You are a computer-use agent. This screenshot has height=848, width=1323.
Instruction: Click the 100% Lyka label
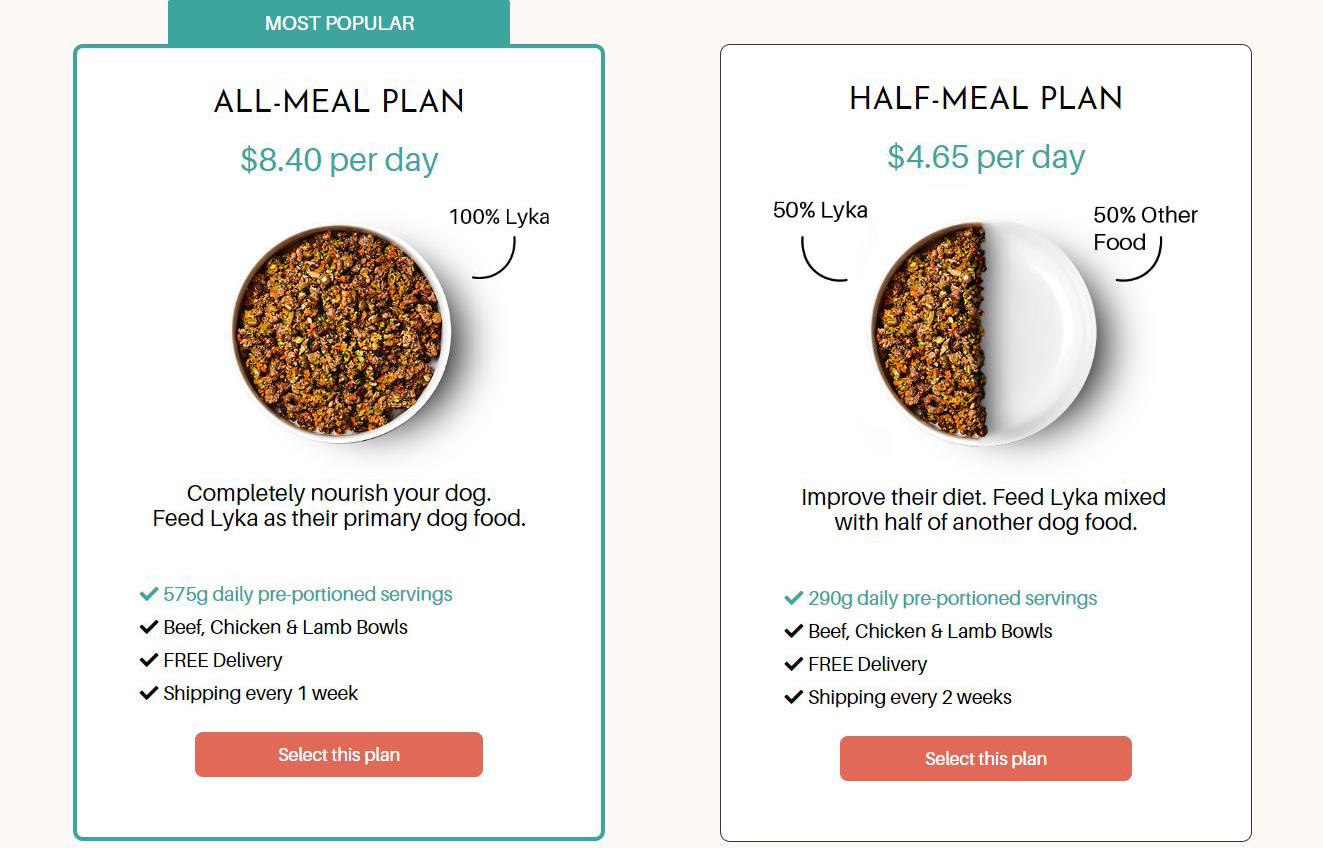click(498, 217)
